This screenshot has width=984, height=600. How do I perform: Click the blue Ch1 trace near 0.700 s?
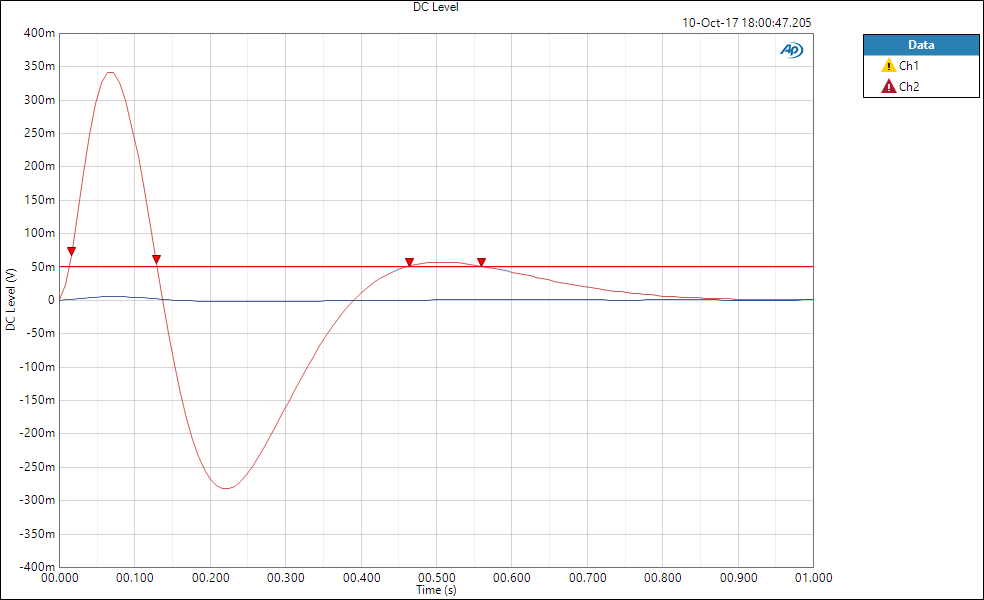point(587,299)
